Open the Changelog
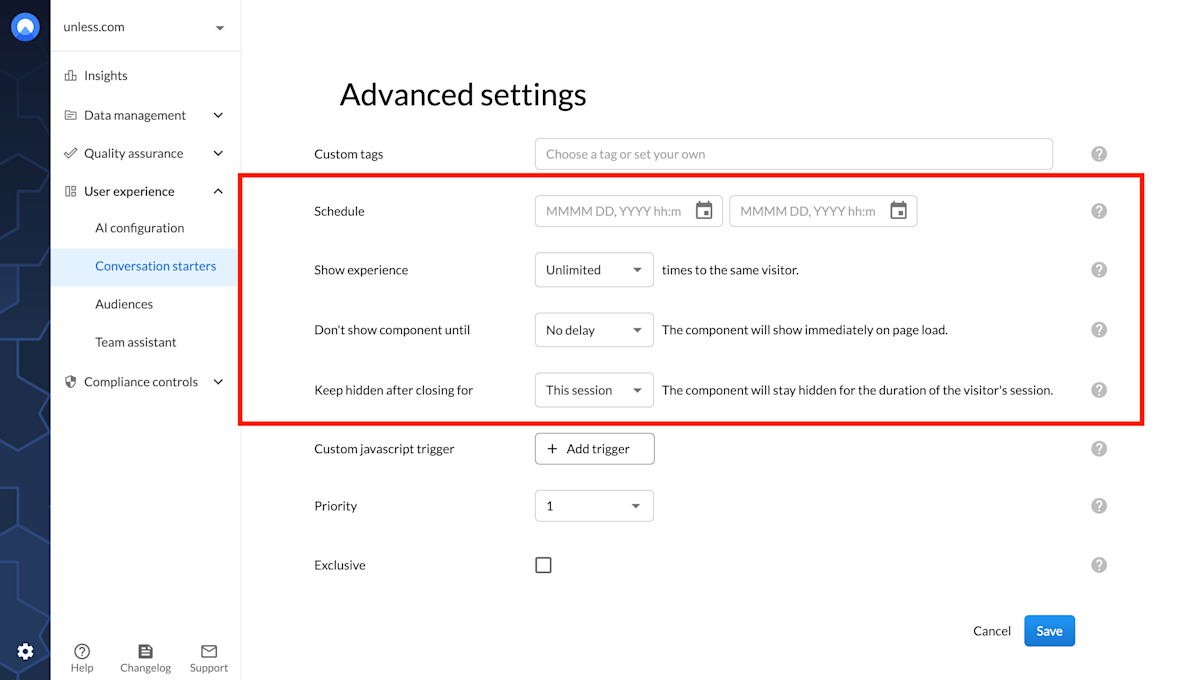The height and width of the screenshot is (680, 1200). point(145,655)
